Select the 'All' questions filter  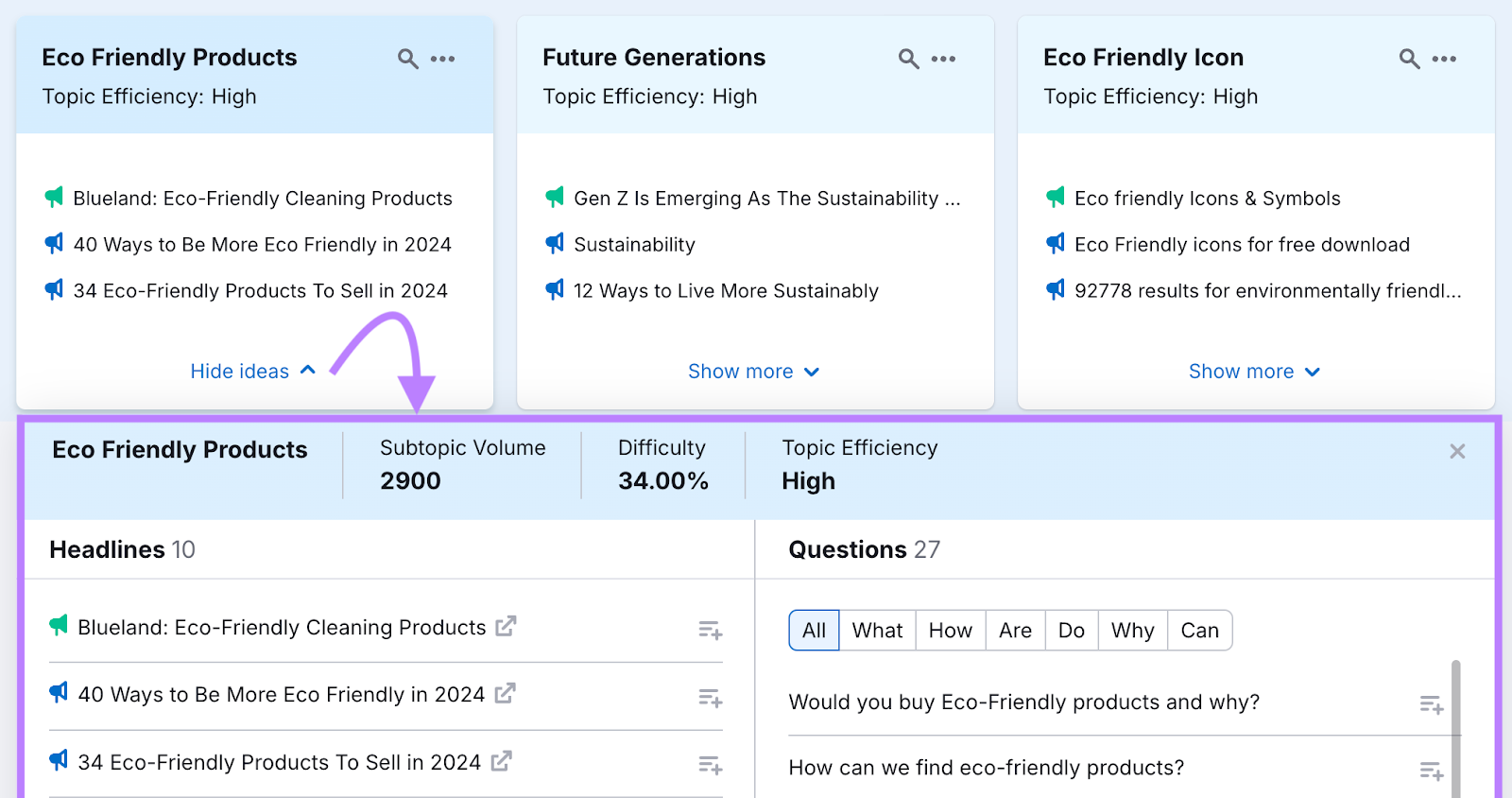coord(814,631)
